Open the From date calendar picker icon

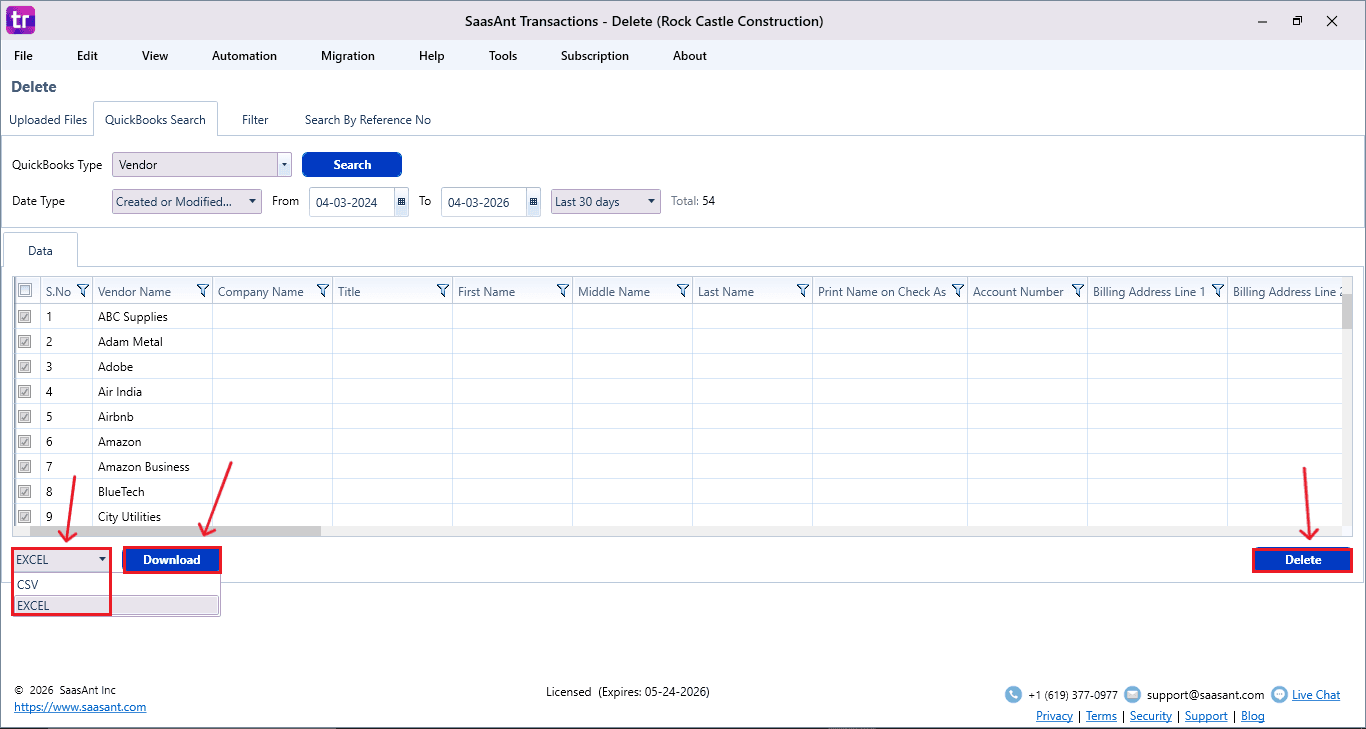click(402, 202)
